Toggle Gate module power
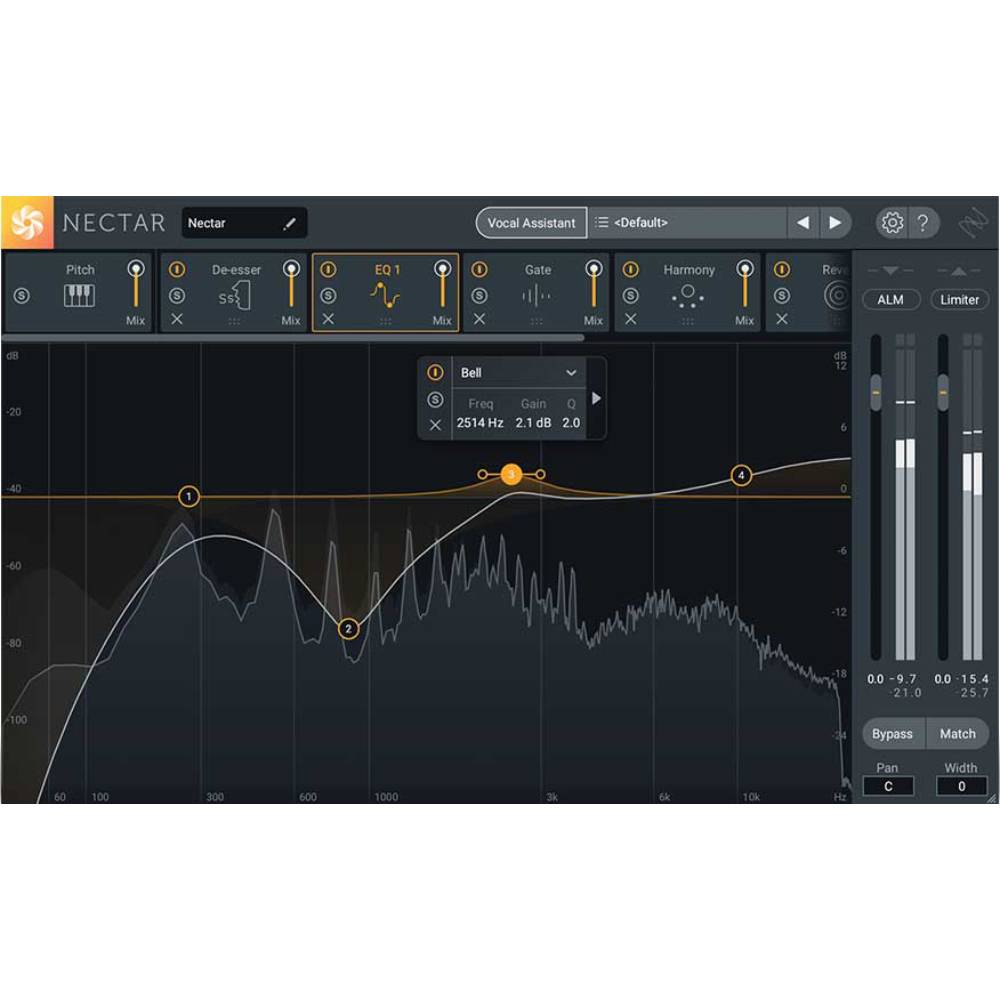Screen dimensions: 1000x1000 coord(480,270)
